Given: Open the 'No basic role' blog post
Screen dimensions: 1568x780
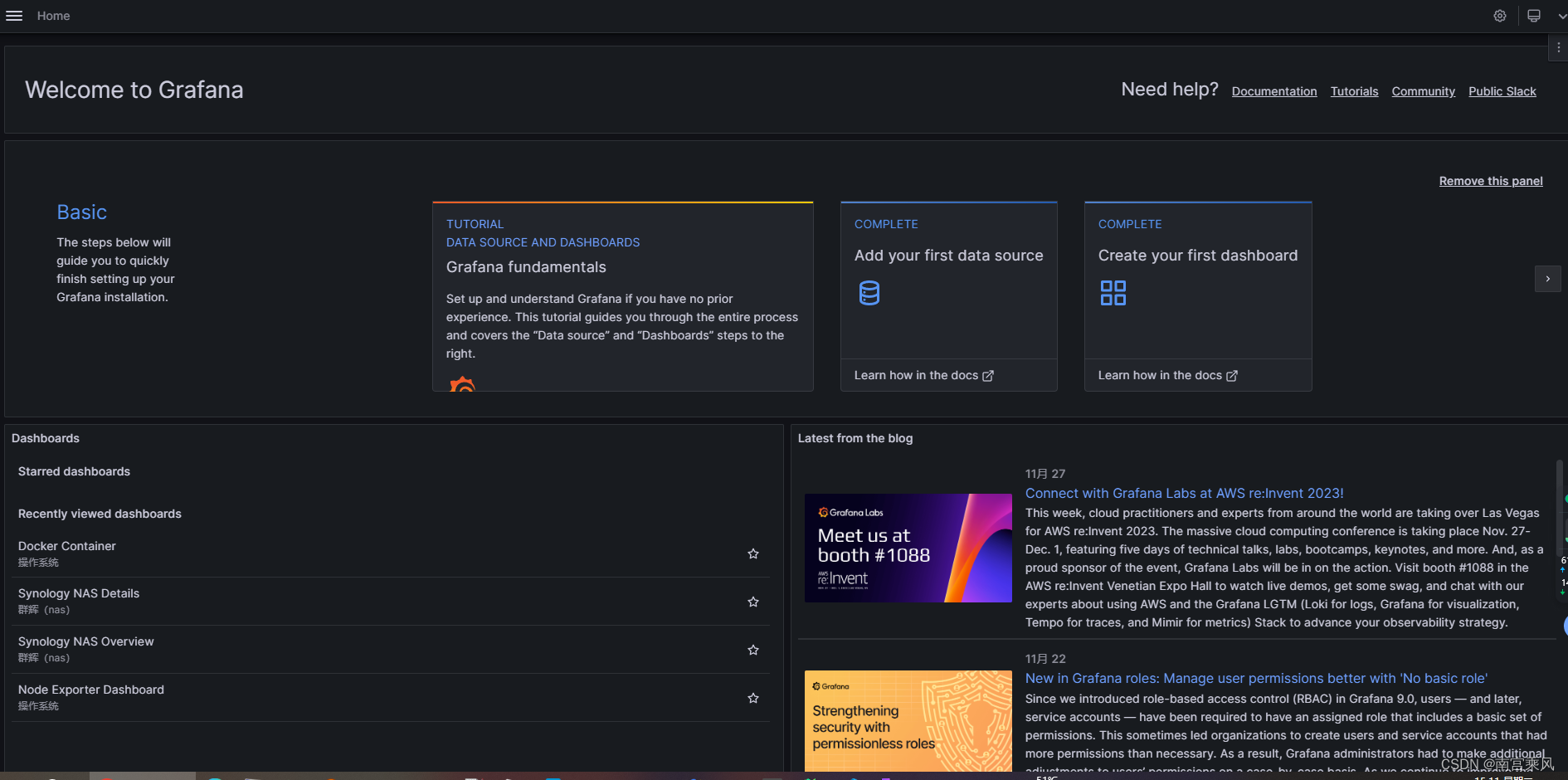Looking at the screenshot, I should pos(1256,678).
